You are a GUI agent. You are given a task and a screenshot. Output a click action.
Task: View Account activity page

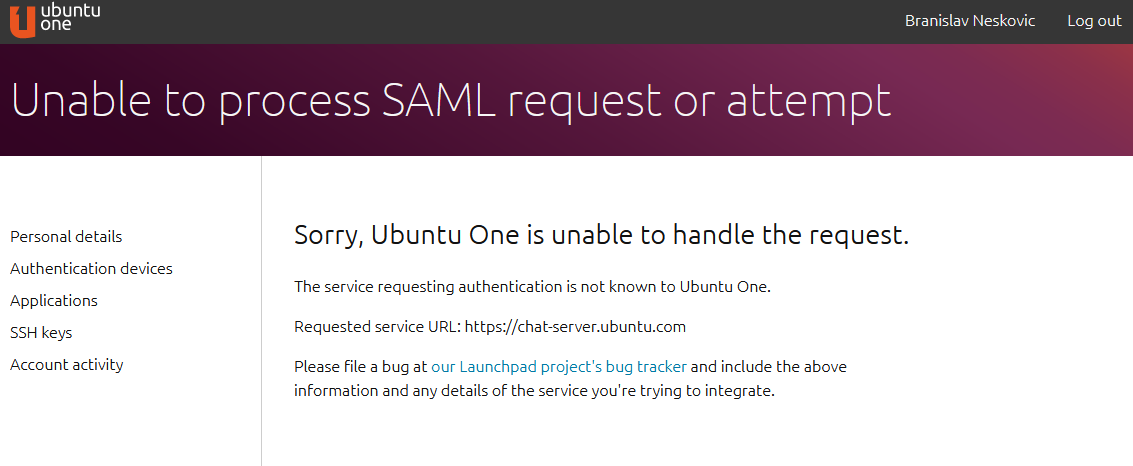tap(67, 365)
